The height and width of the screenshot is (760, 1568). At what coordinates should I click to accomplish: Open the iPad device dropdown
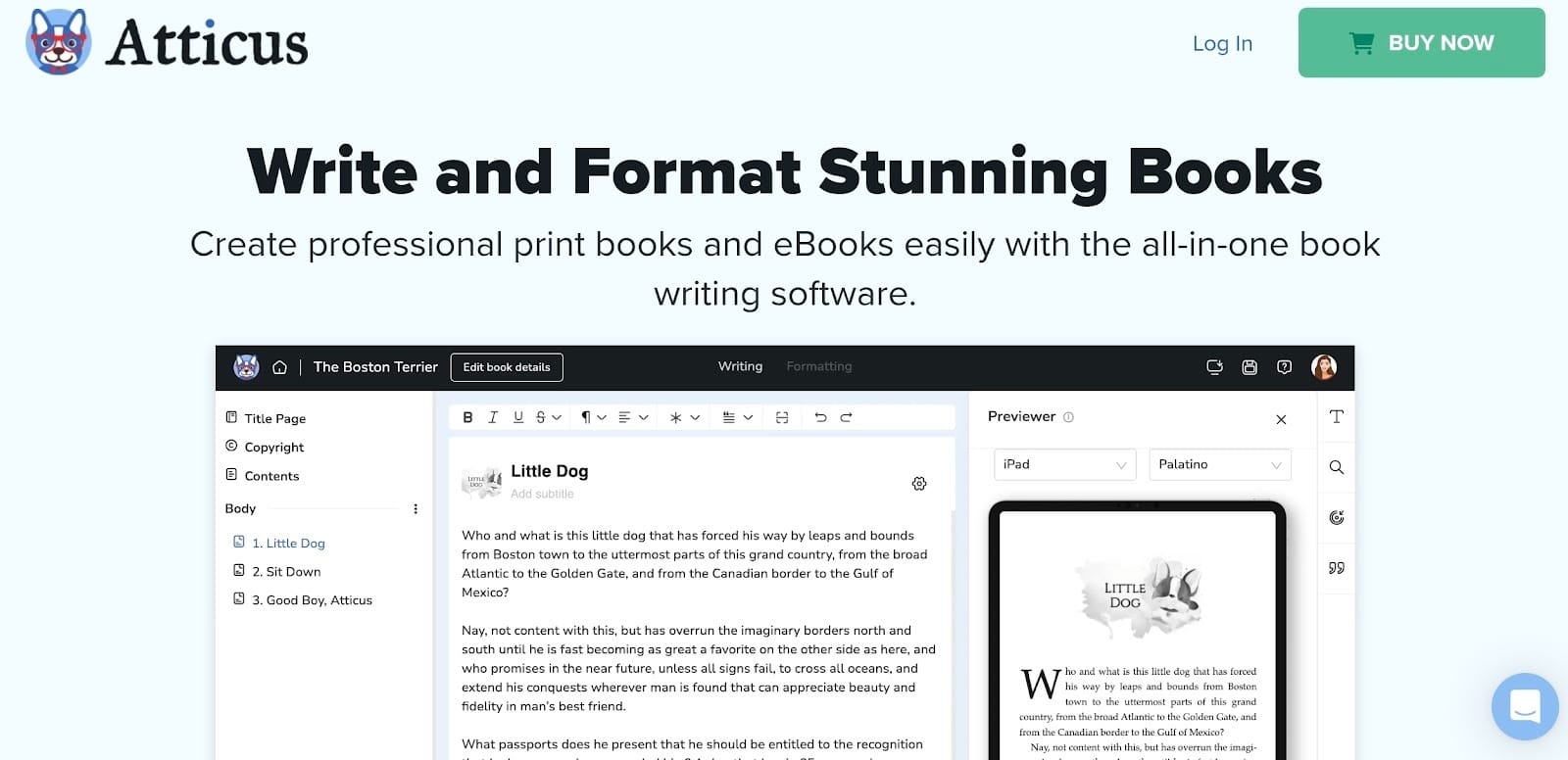1063,464
